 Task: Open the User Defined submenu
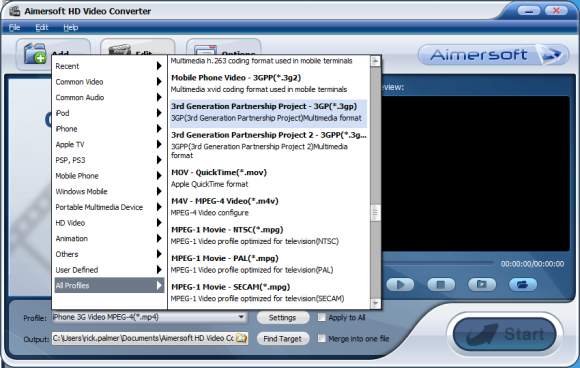tap(109, 270)
